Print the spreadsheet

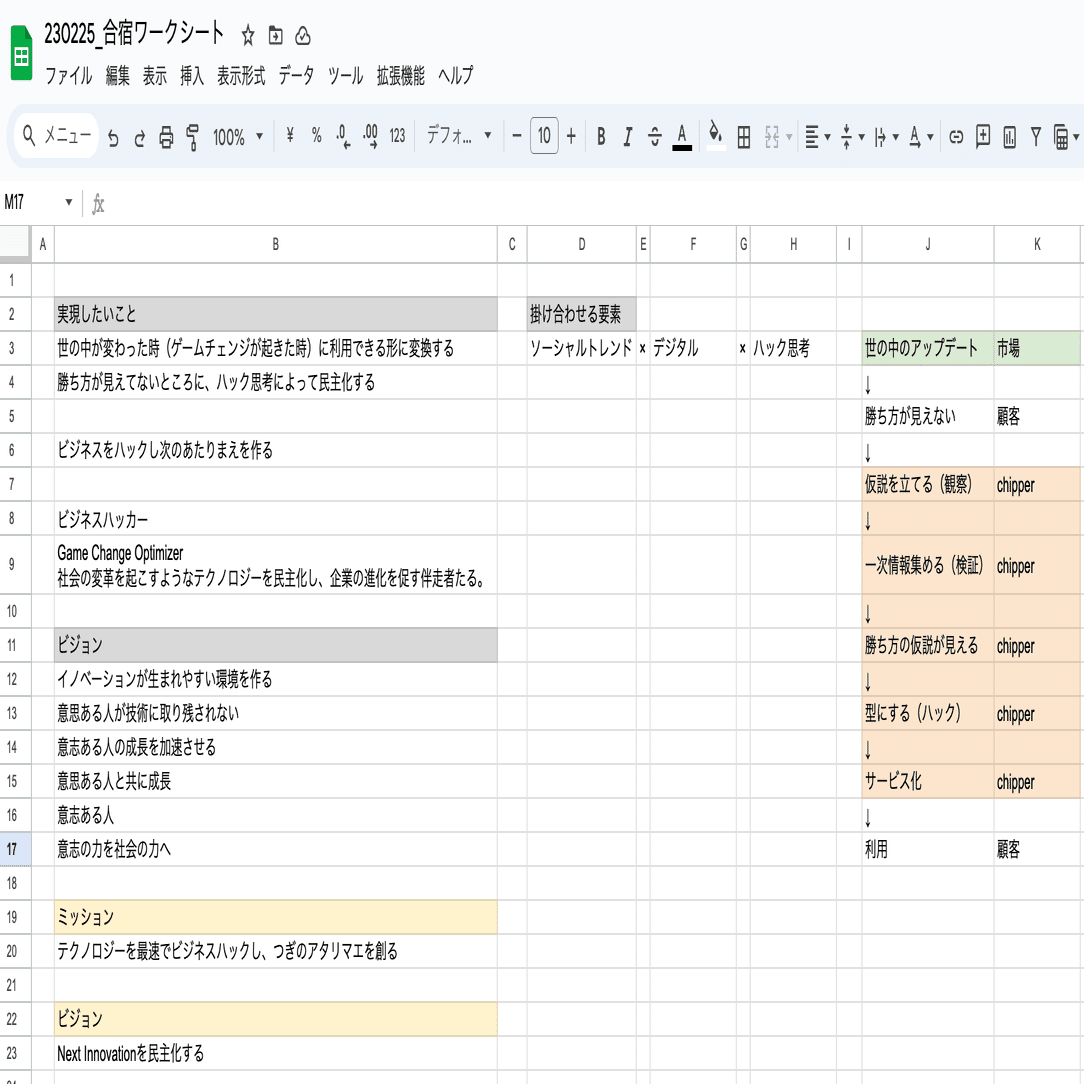point(166,137)
